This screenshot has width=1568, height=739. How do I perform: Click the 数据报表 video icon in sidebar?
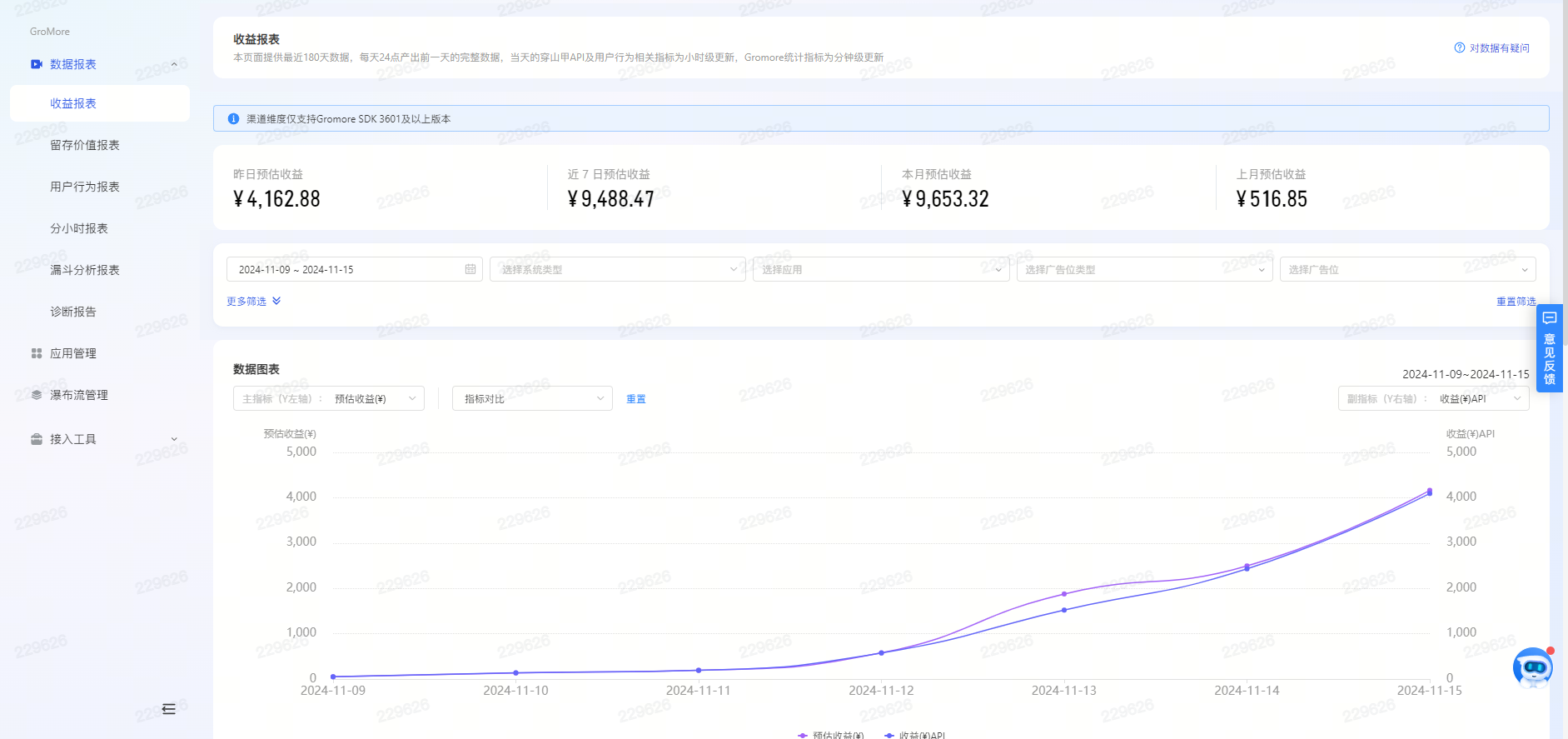(x=37, y=64)
